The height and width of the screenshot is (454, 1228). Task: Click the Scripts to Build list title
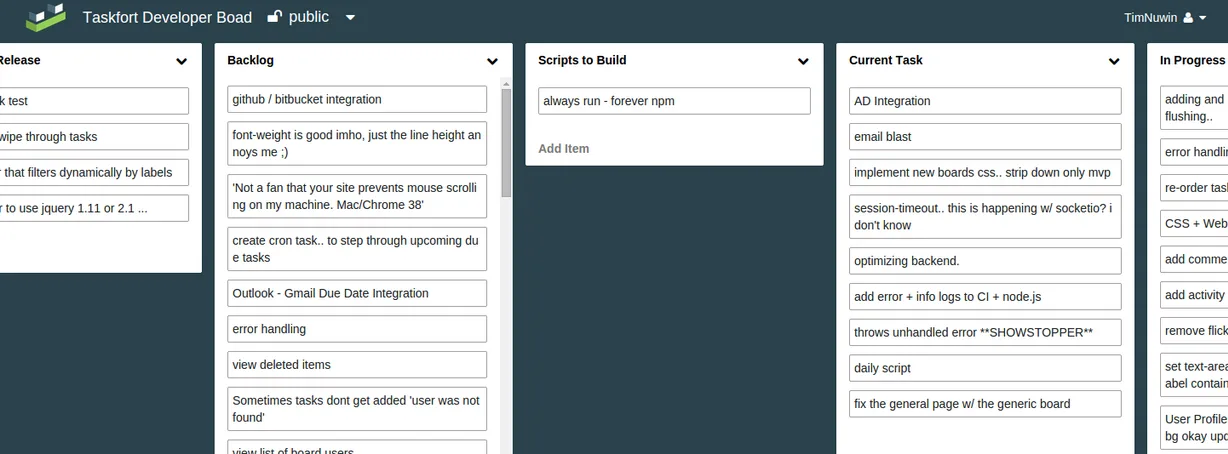click(x=582, y=60)
